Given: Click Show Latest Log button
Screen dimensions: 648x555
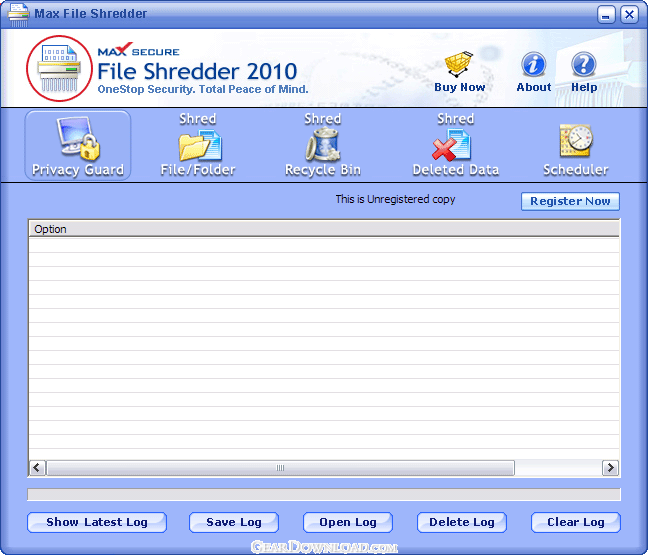Looking at the screenshot, I should coord(97,522).
